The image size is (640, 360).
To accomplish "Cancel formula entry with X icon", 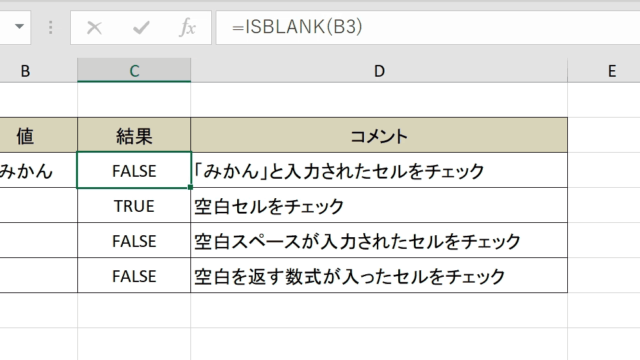I will [94, 28].
